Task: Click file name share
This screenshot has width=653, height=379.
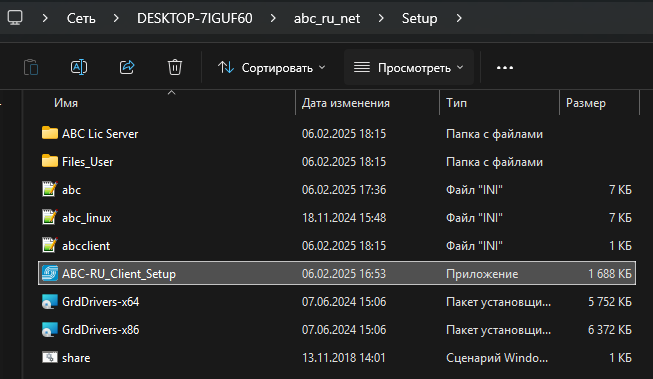Action: [76, 358]
